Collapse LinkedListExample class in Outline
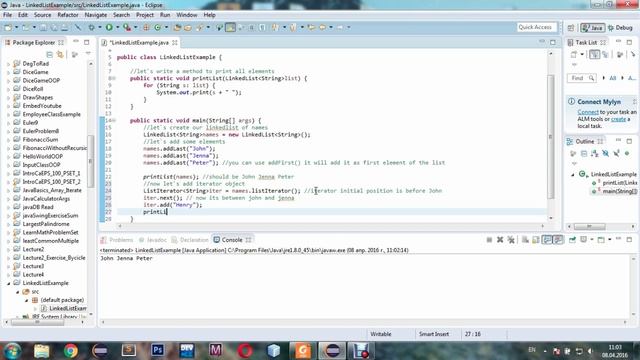The image size is (640, 360). click(x=573, y=174)
